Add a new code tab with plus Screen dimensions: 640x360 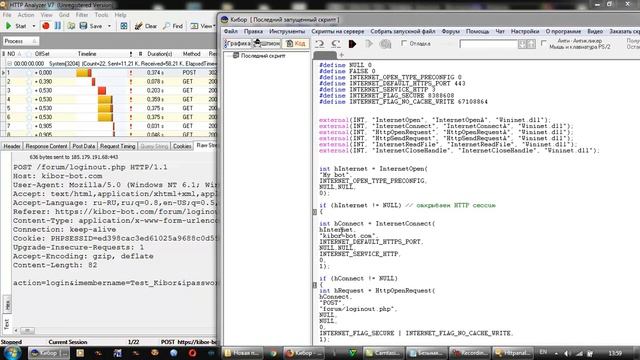click(x=342, y=55)
